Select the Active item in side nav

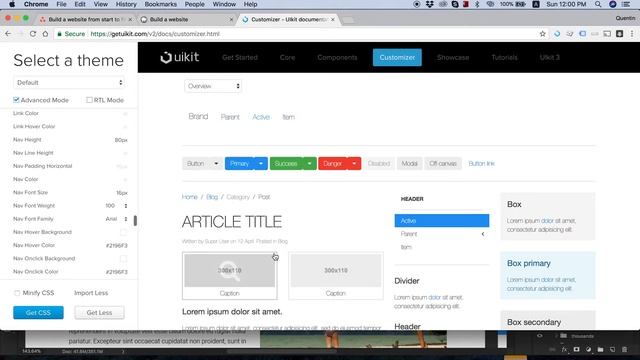pyautogui.click(x=442, y=221)
